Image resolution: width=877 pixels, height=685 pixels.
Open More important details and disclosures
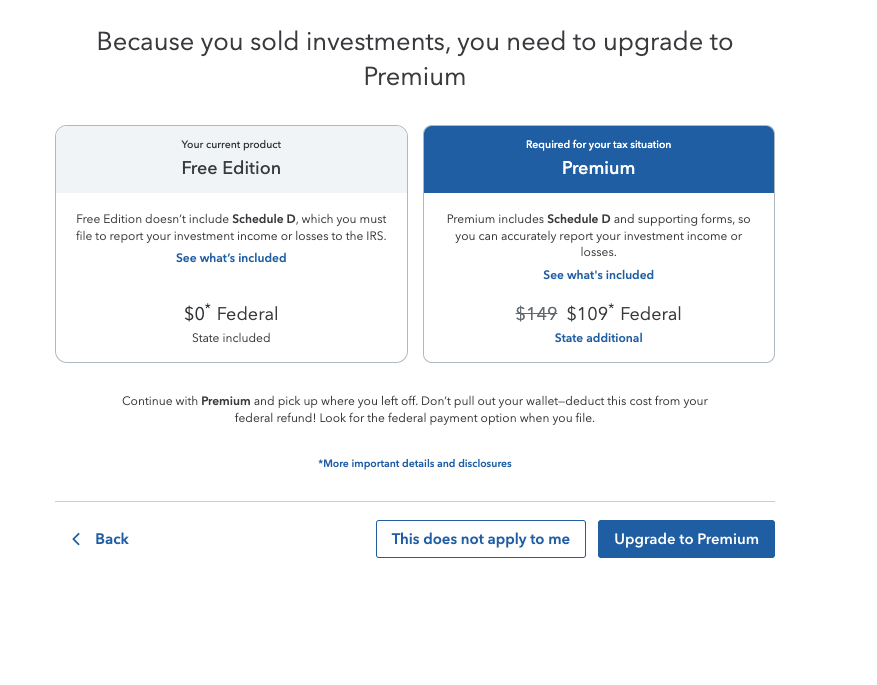[415, 464]
